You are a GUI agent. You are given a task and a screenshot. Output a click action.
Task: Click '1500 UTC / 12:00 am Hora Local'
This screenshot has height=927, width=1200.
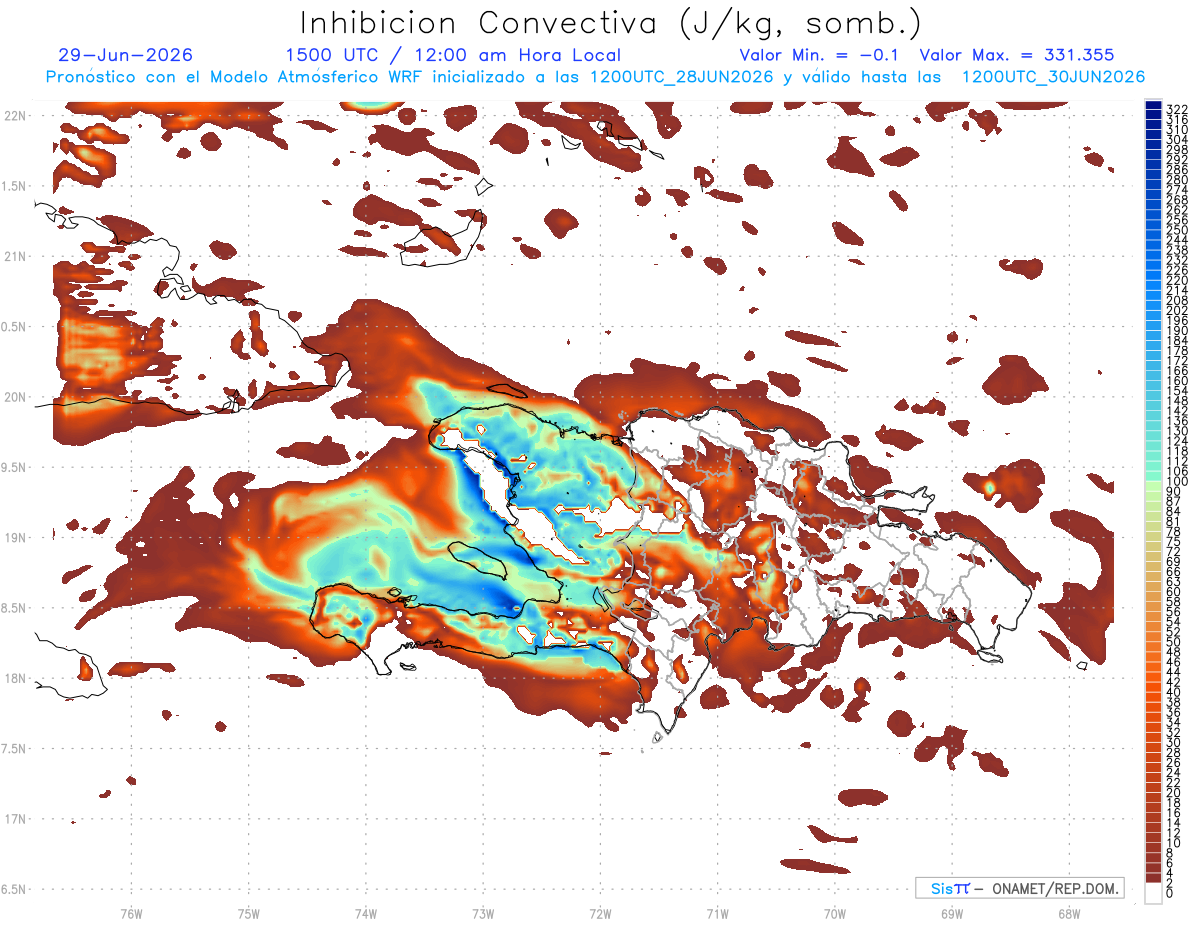(x=453, y=56)
